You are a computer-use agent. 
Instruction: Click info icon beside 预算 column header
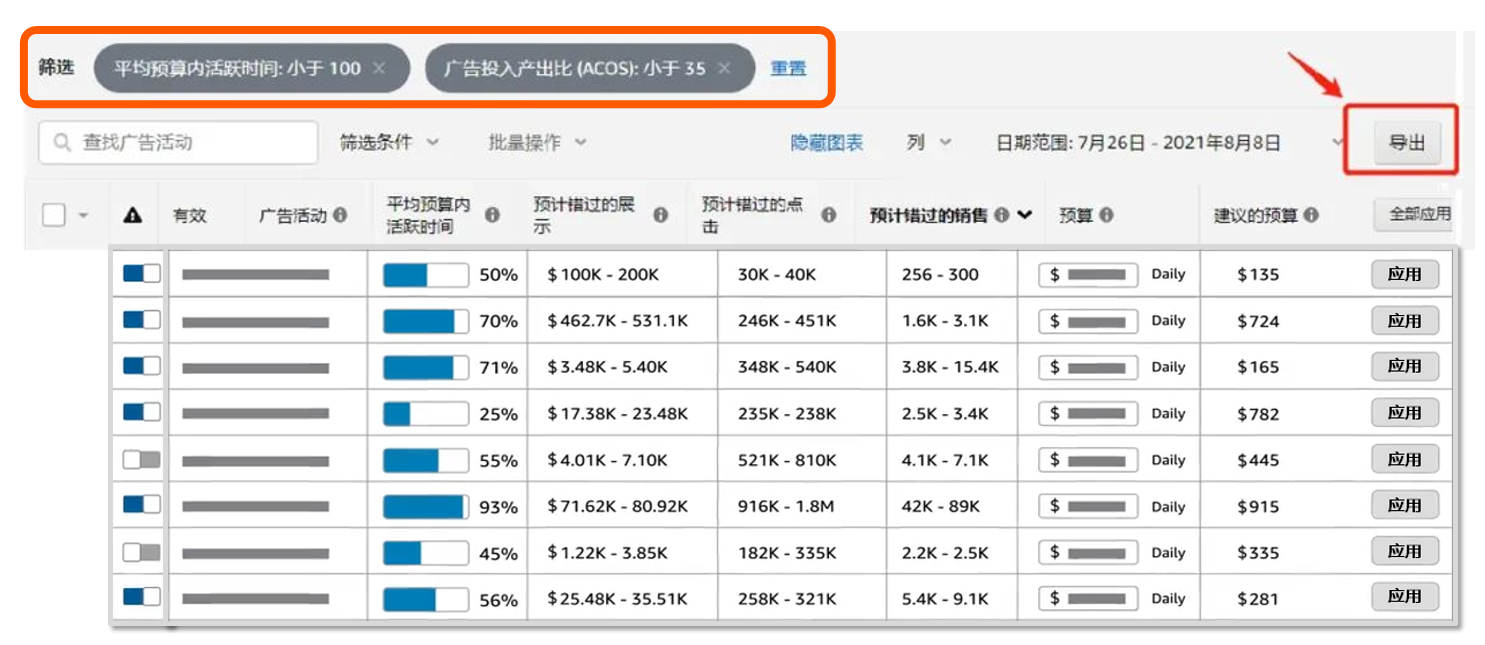[x=1106, y=215]
